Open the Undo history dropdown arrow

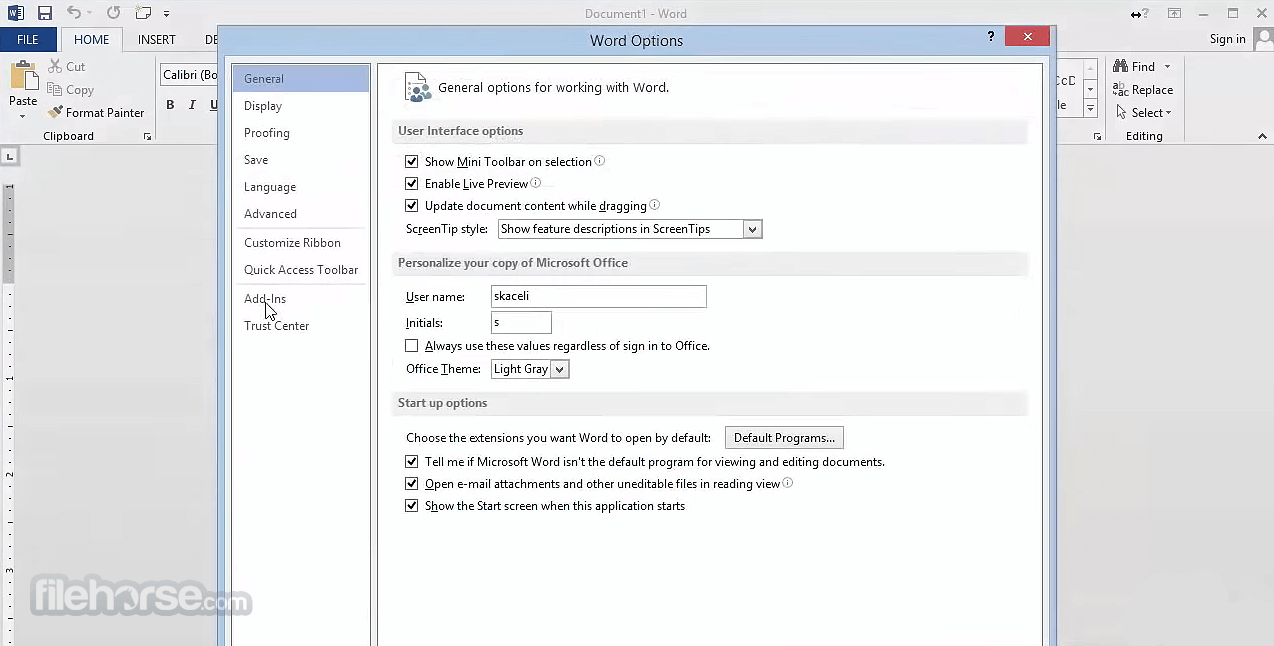click(x=89, y=13)
